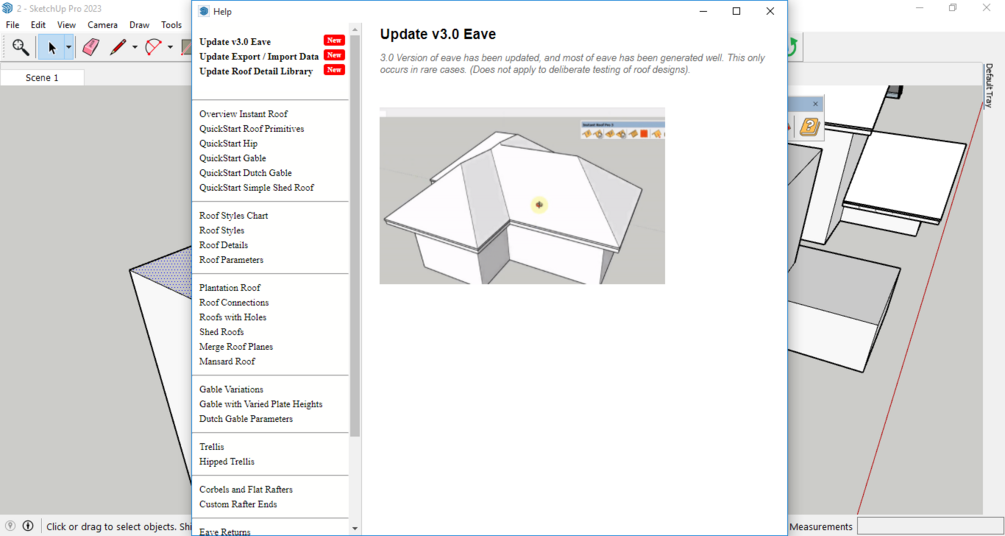Open the Roof Connections topic
This screenshot has width=1005, height=536.
pyautogui.click(x=234, y=303)
